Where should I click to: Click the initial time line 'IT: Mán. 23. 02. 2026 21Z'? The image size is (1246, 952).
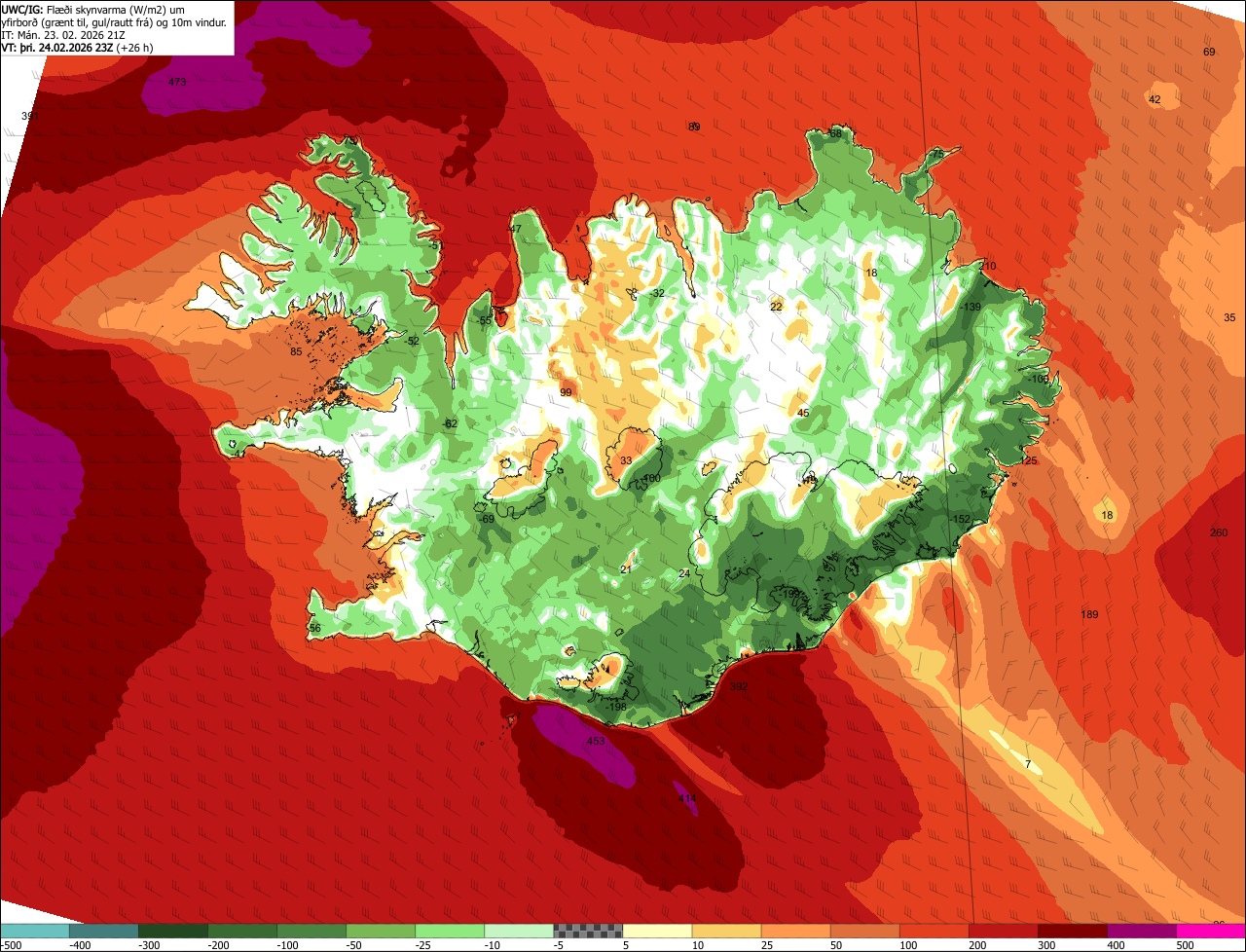(x=61, y=34)
